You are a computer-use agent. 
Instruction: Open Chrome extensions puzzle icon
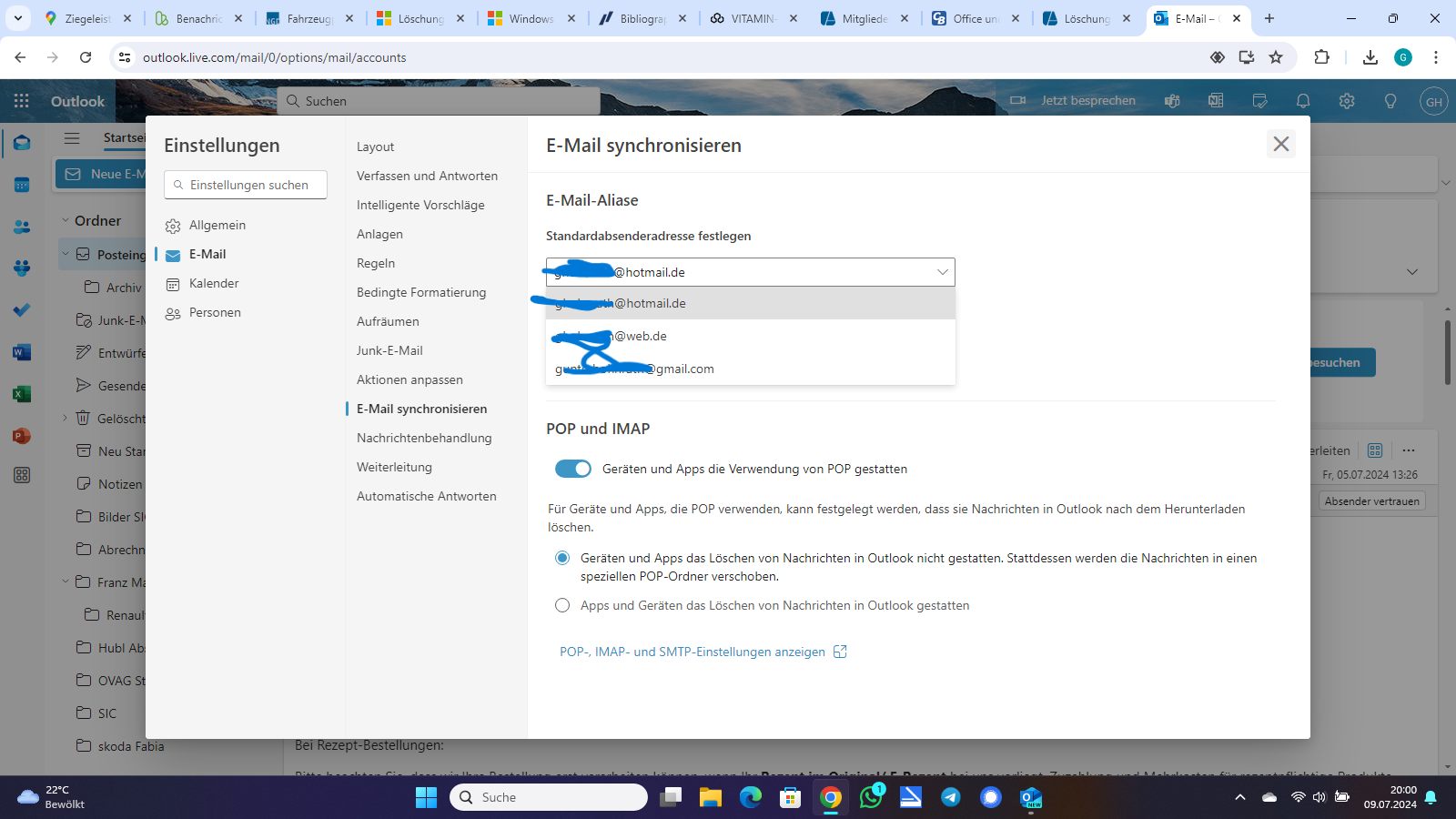(x=1321, y=57)
